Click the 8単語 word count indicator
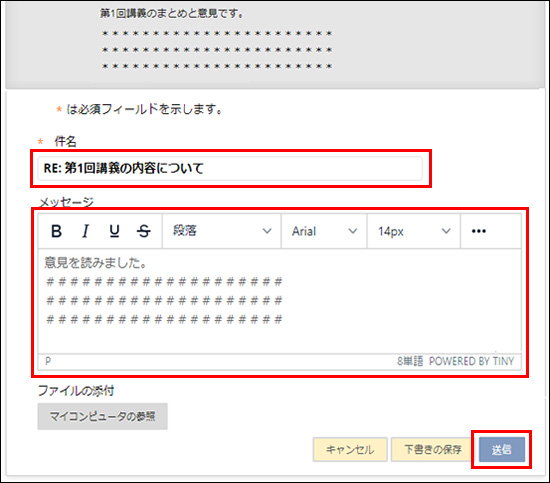This screenshot has width=550, height=483. tap(410, 361)
